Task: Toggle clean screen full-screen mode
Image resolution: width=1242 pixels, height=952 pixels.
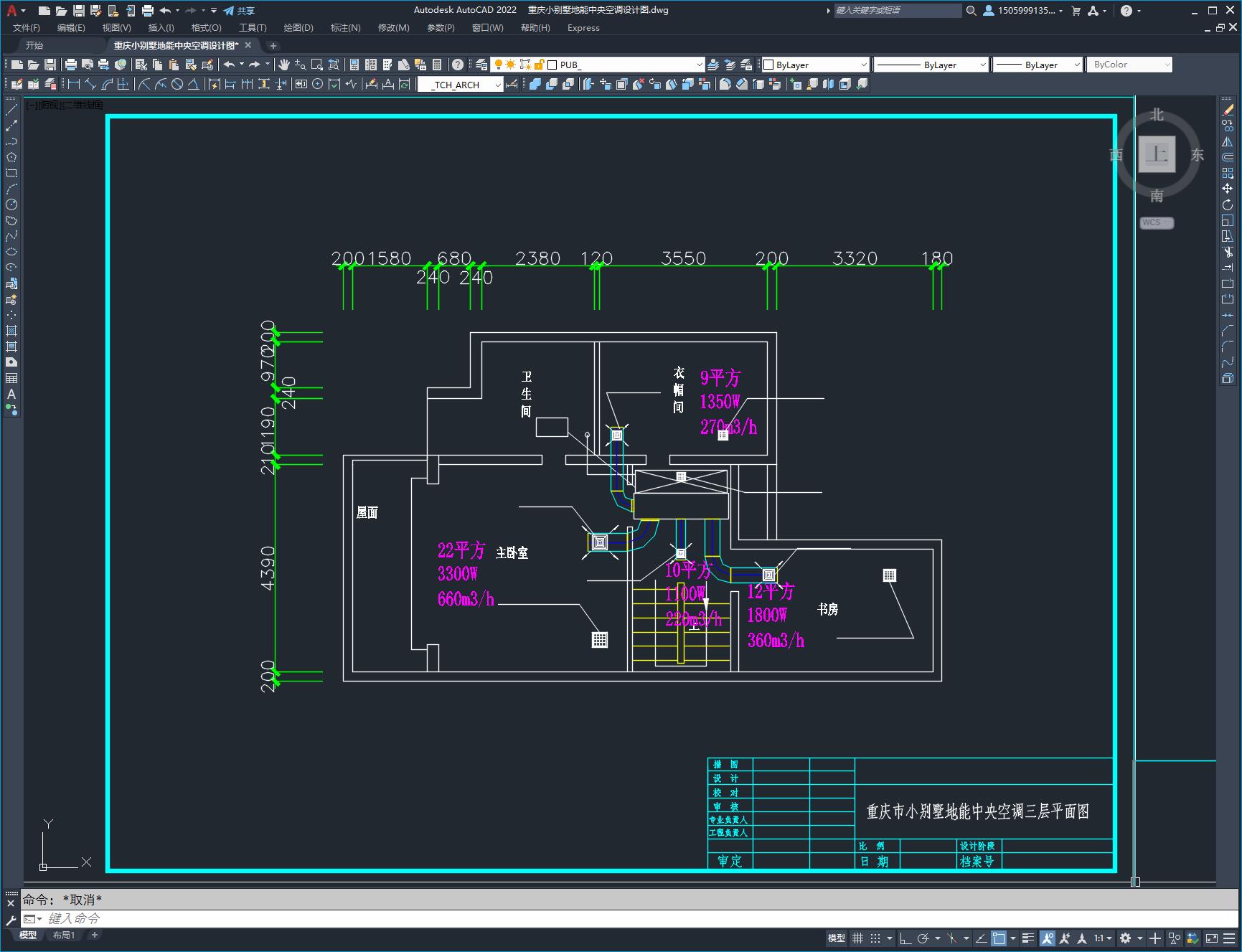Action: [x=1212, y=938]
